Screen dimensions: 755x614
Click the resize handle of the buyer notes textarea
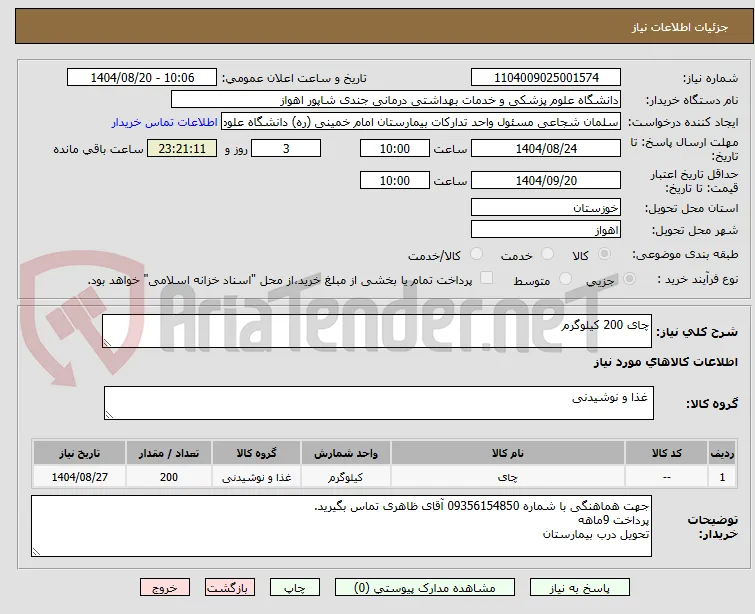coord(36,552)
